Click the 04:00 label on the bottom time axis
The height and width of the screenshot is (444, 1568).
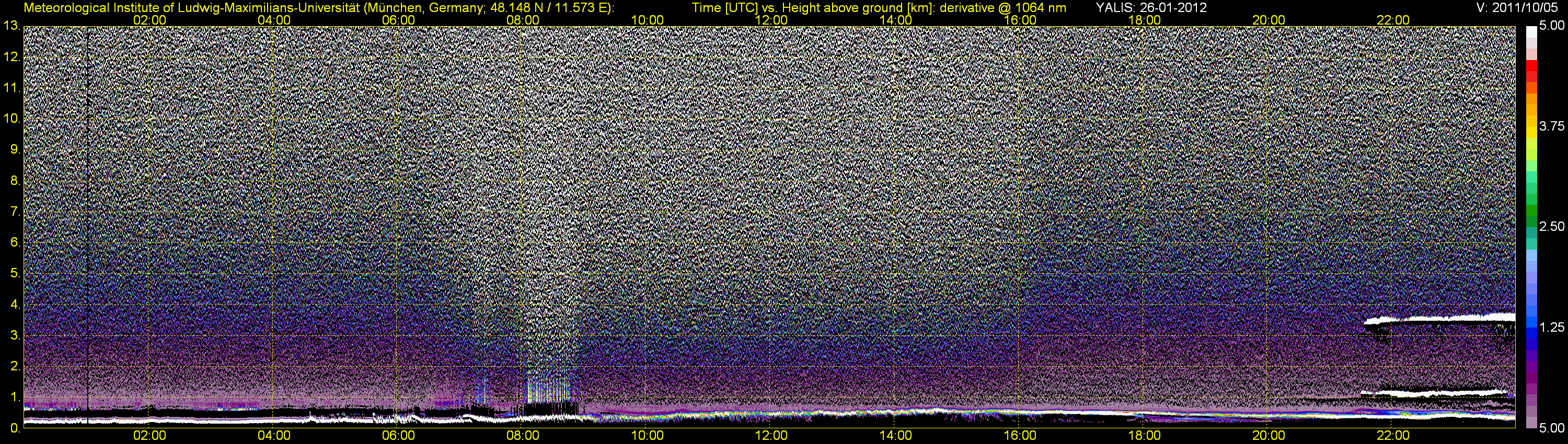(274, 436)
